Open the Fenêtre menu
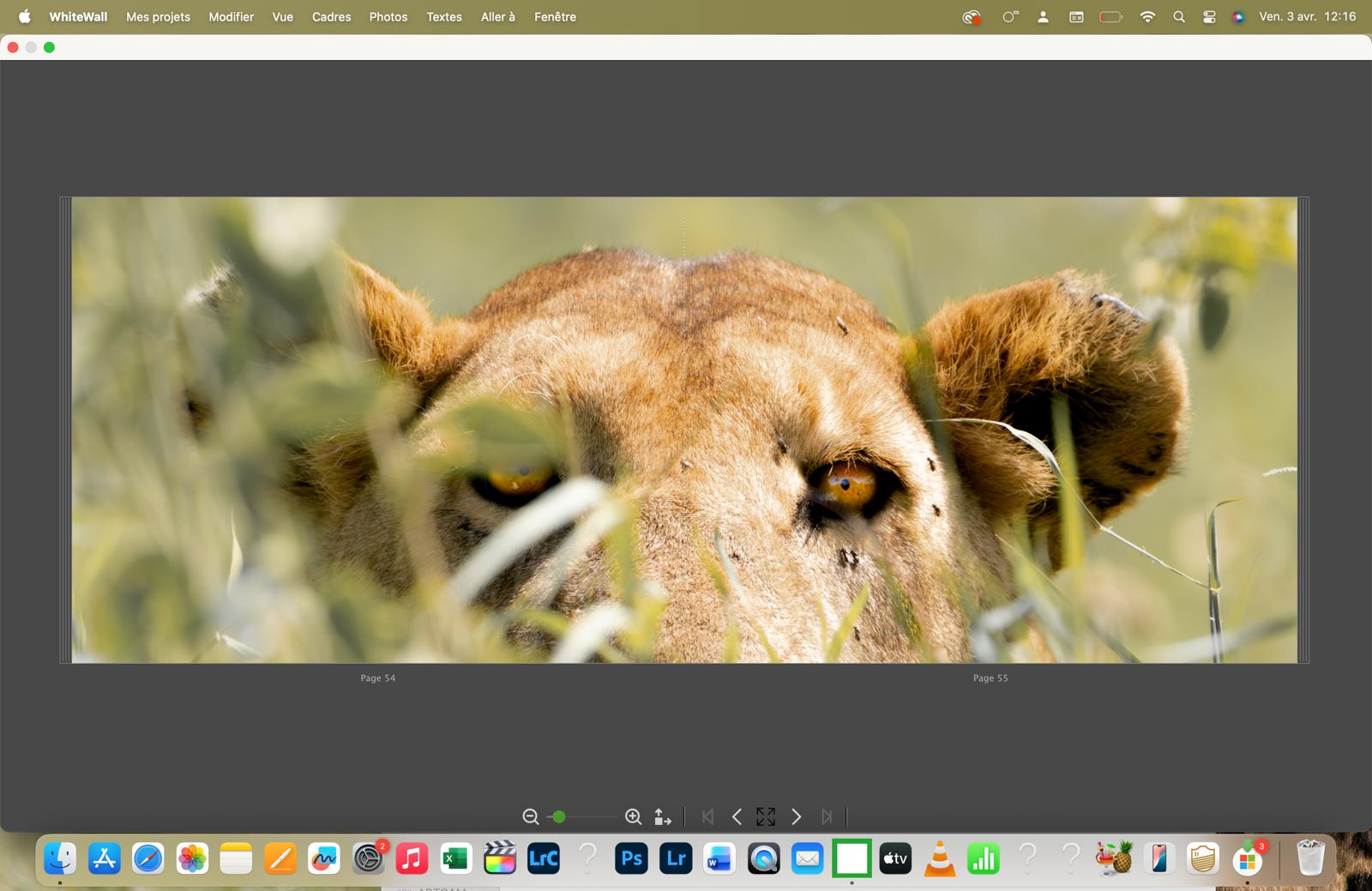Viewport: 1372px width, 891px height. point(555,17)
